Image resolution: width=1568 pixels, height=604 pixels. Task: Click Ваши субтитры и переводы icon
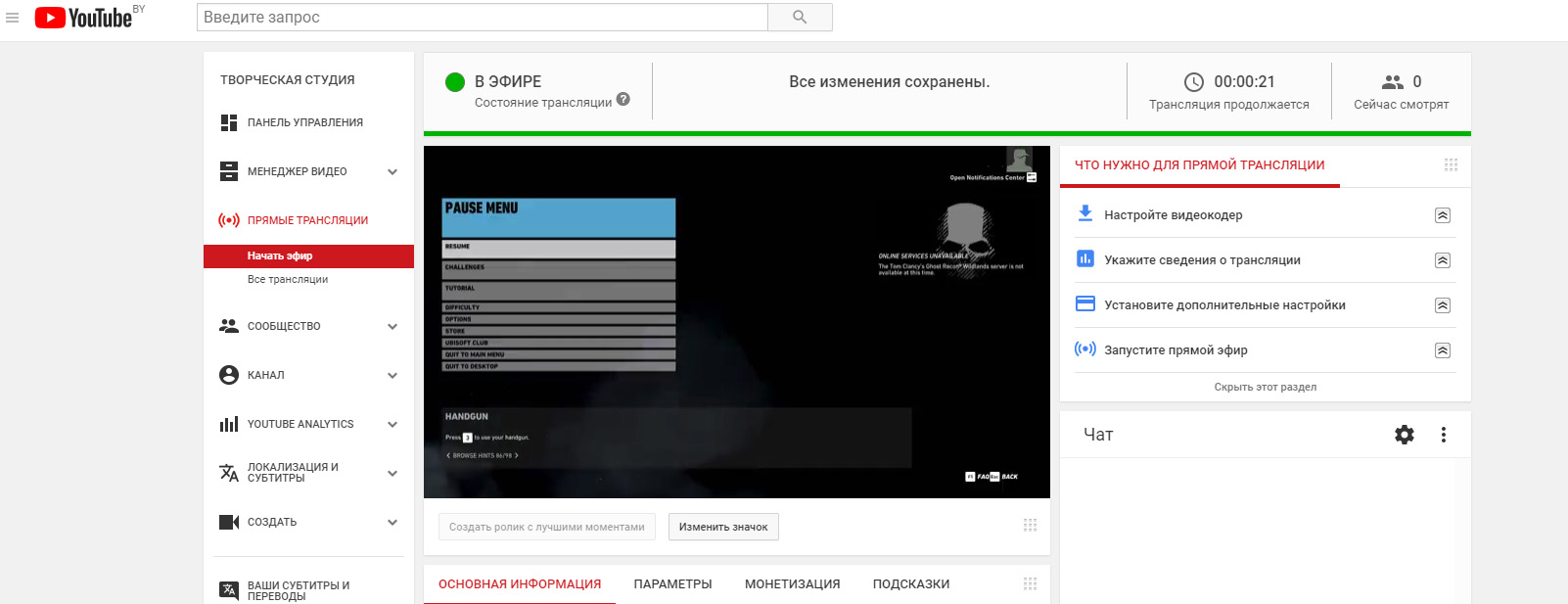(x=229, y=589)
